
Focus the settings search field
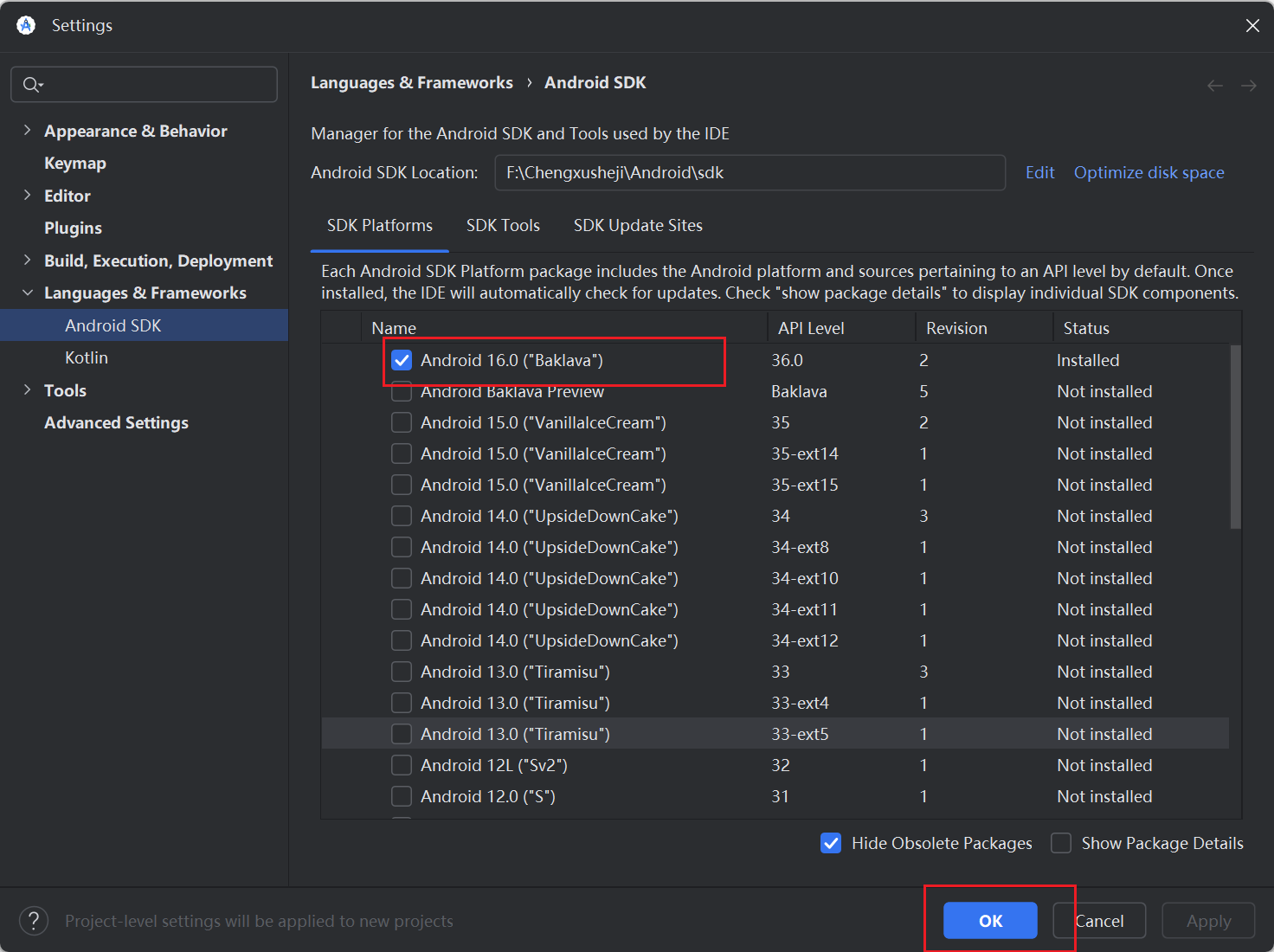pyautogui.click(x=144, y=85)
